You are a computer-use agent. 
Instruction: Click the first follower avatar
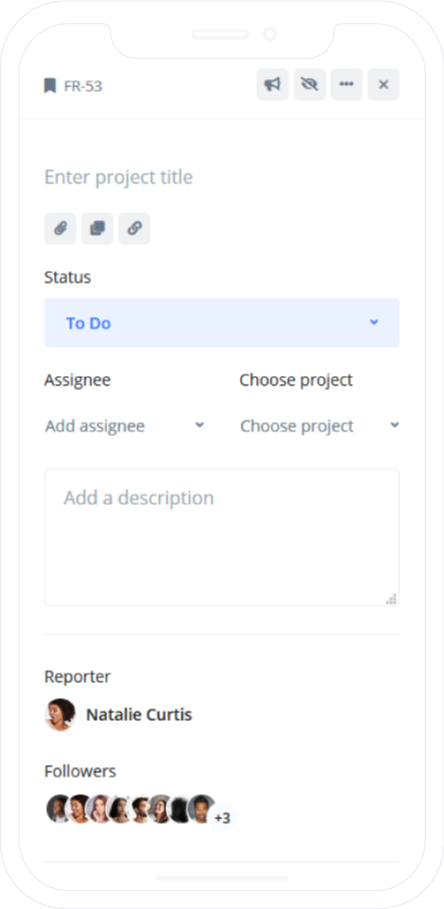59,809
